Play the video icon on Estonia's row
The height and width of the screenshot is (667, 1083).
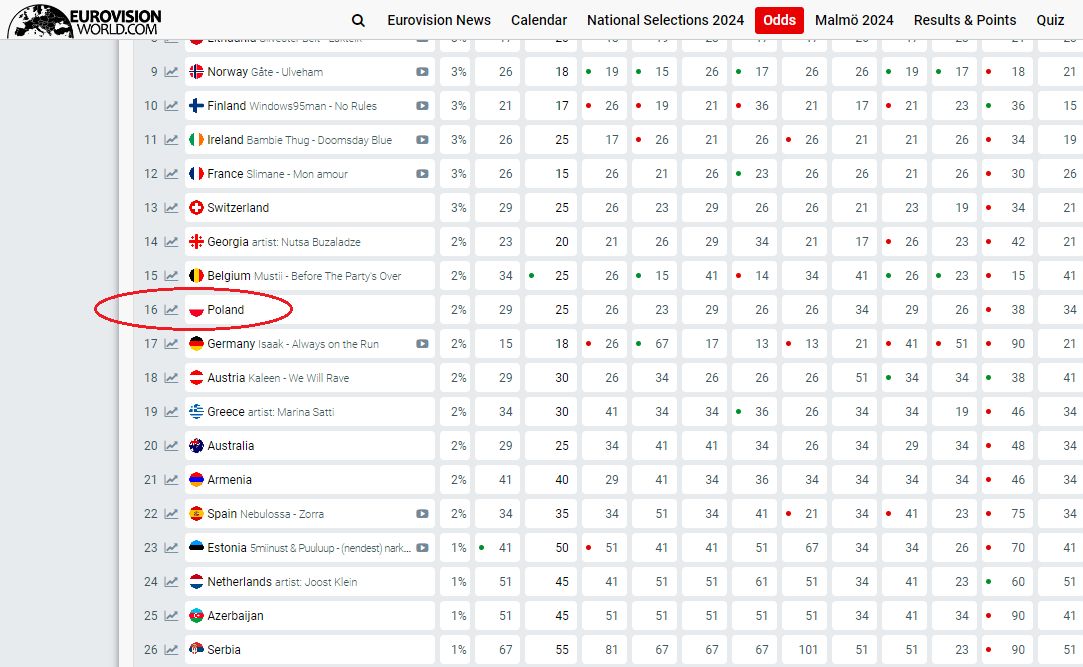422,548
